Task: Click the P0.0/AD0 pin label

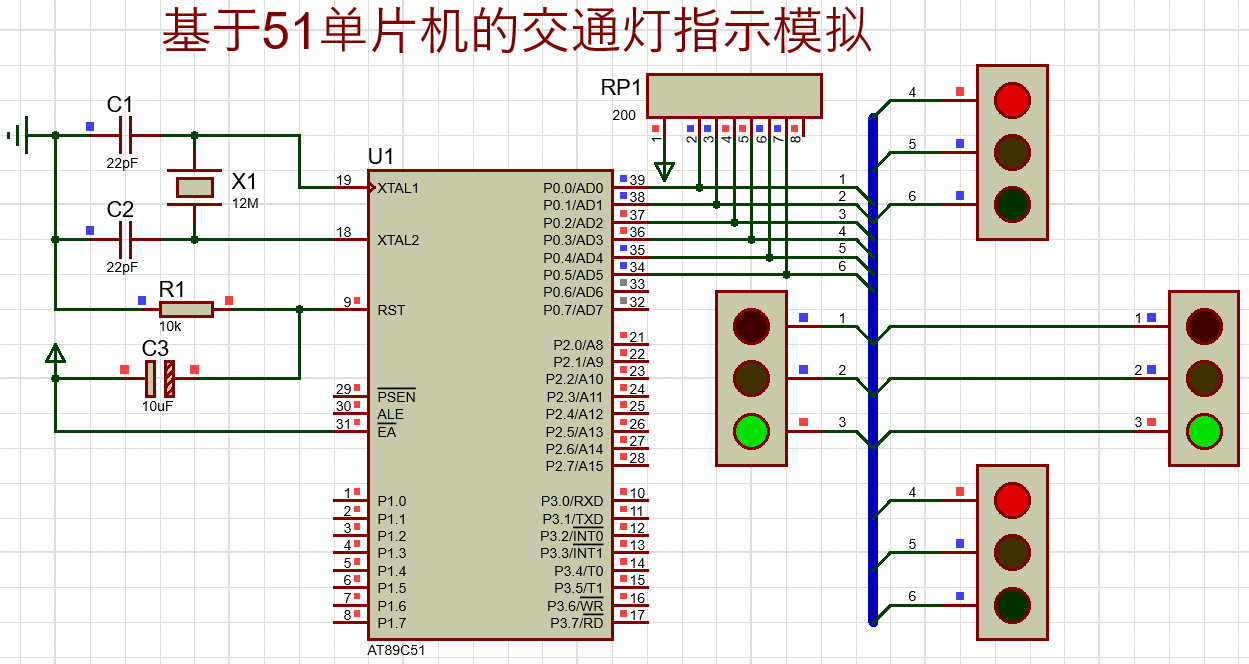Action: tap(573, 188)
